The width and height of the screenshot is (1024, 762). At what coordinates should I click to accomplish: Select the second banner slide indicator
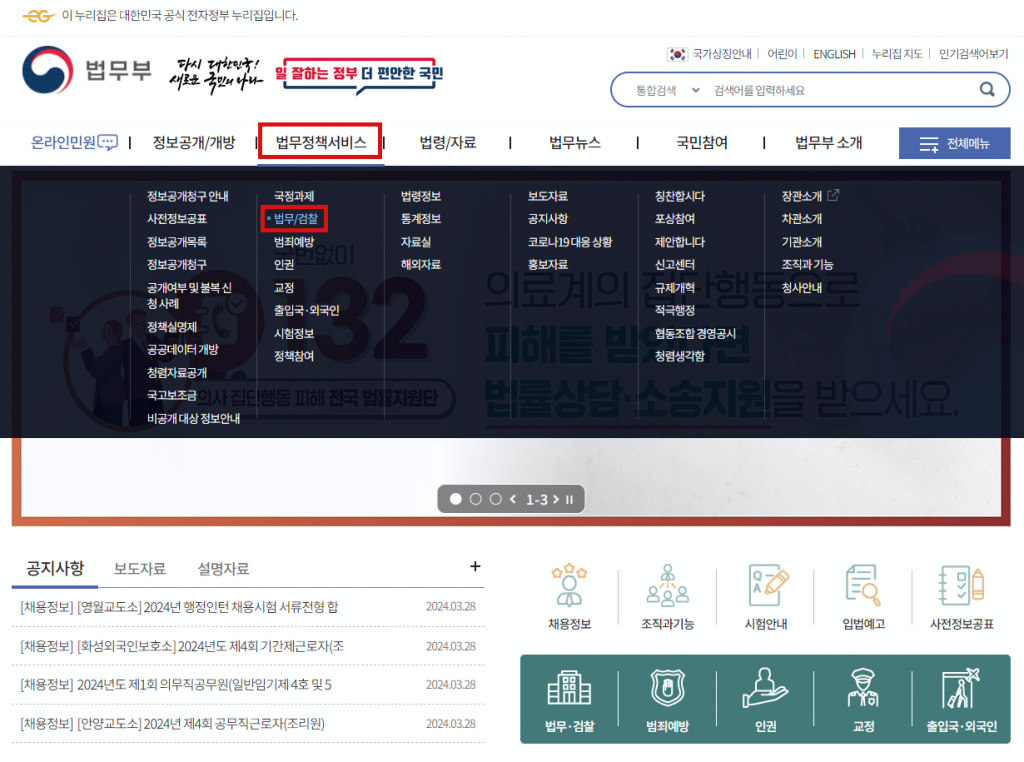tap(476, 499)
